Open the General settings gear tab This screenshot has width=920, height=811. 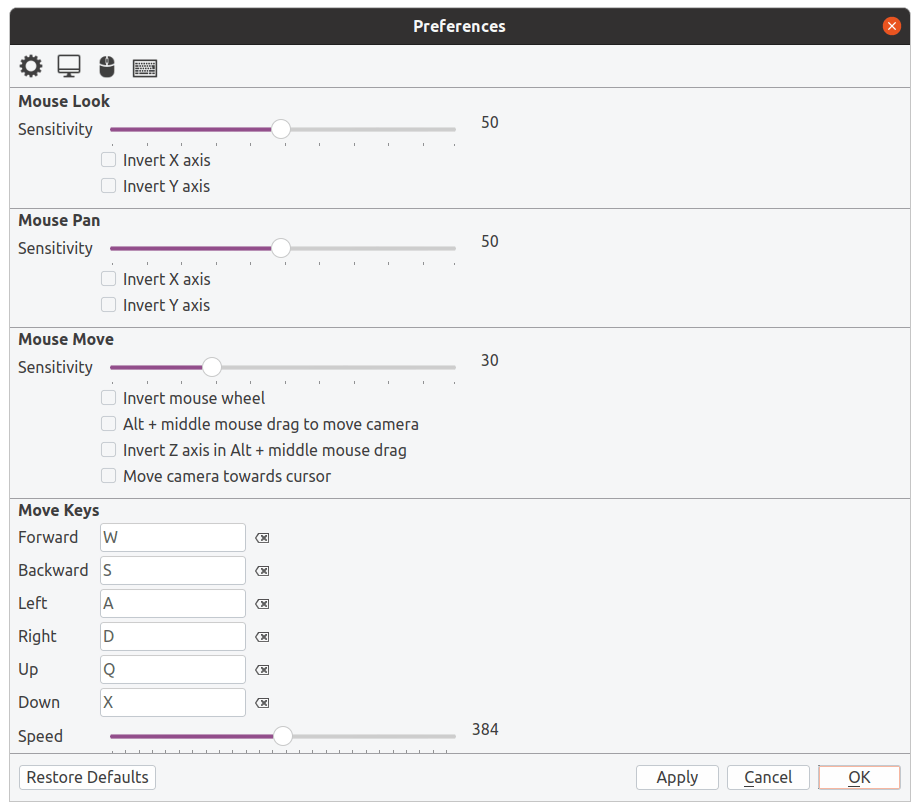(31, 66)
